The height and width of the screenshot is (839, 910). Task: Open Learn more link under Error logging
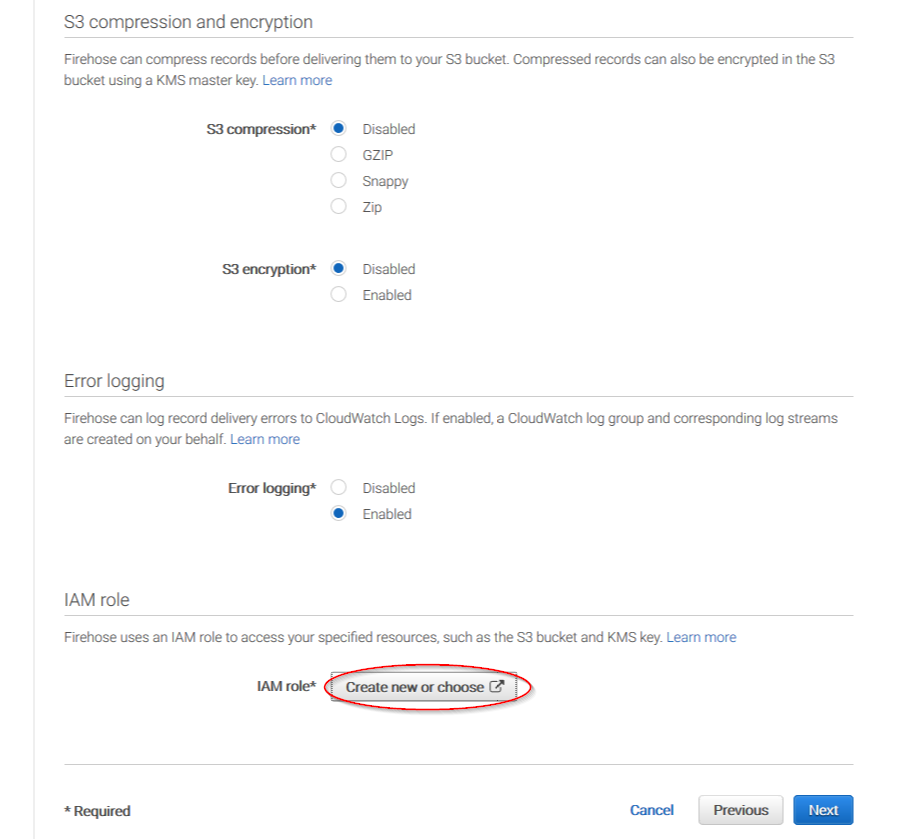point(265,439)
